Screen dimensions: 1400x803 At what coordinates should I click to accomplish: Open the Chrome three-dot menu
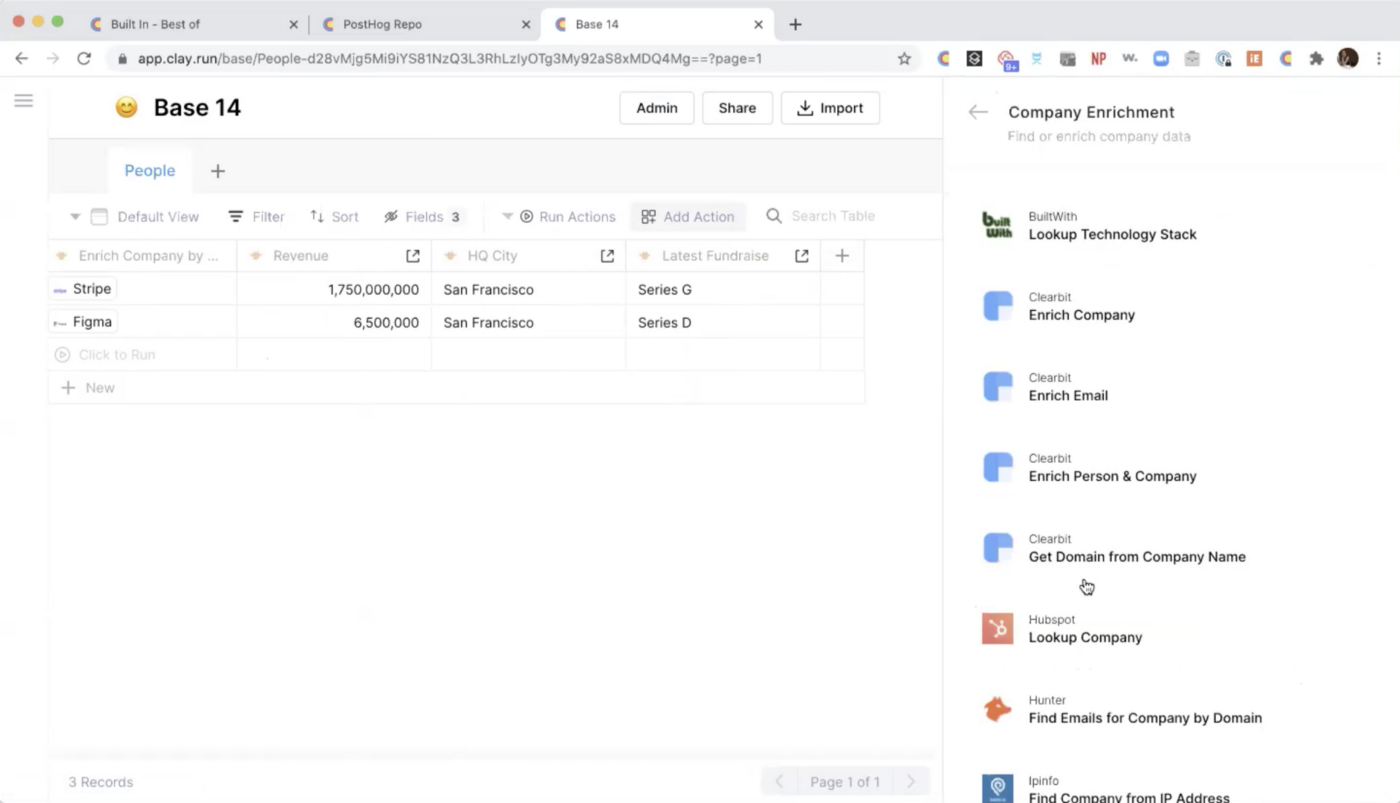pos(1380,59)
